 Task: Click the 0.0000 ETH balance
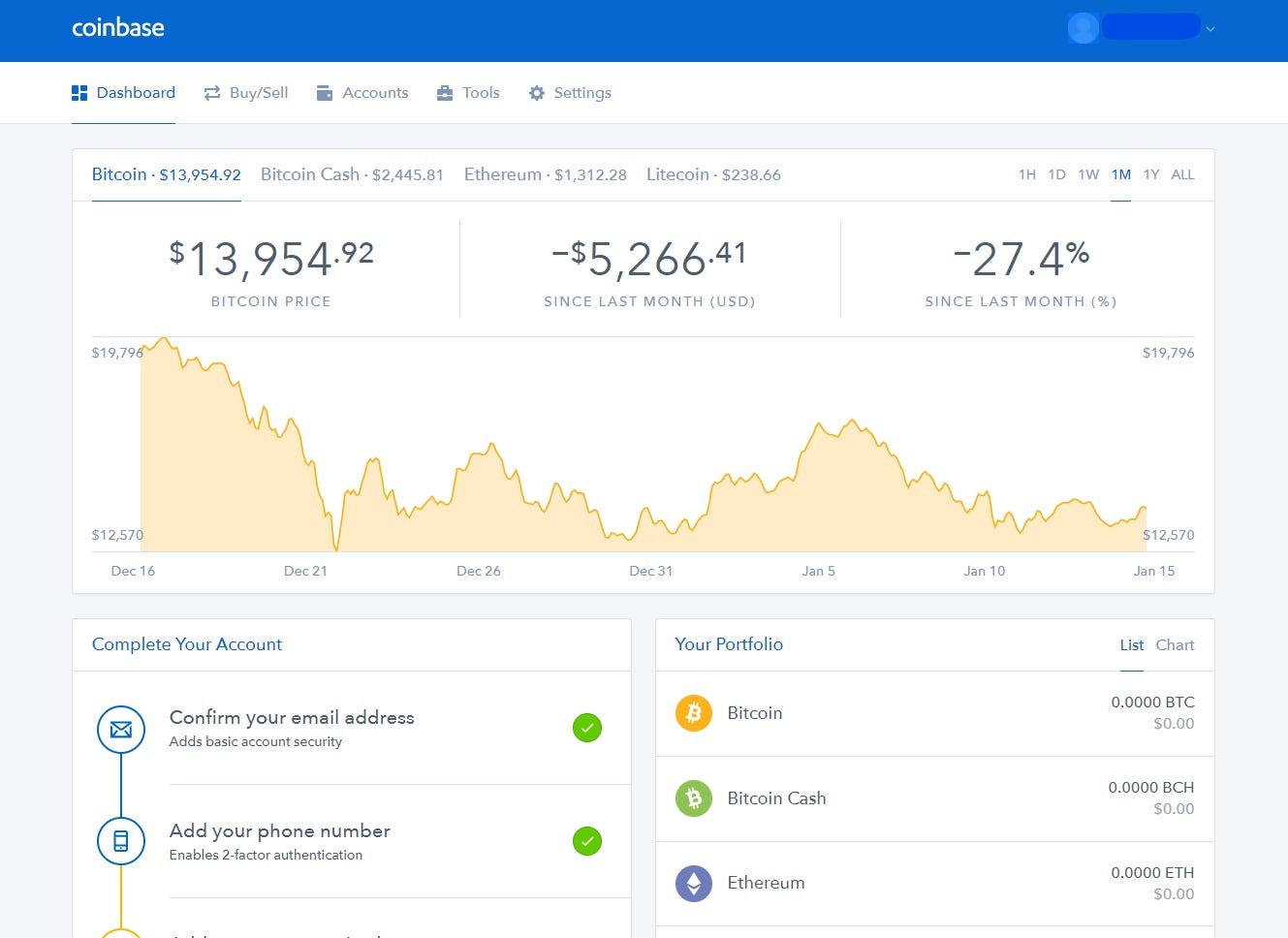(x=1153, y=873)
